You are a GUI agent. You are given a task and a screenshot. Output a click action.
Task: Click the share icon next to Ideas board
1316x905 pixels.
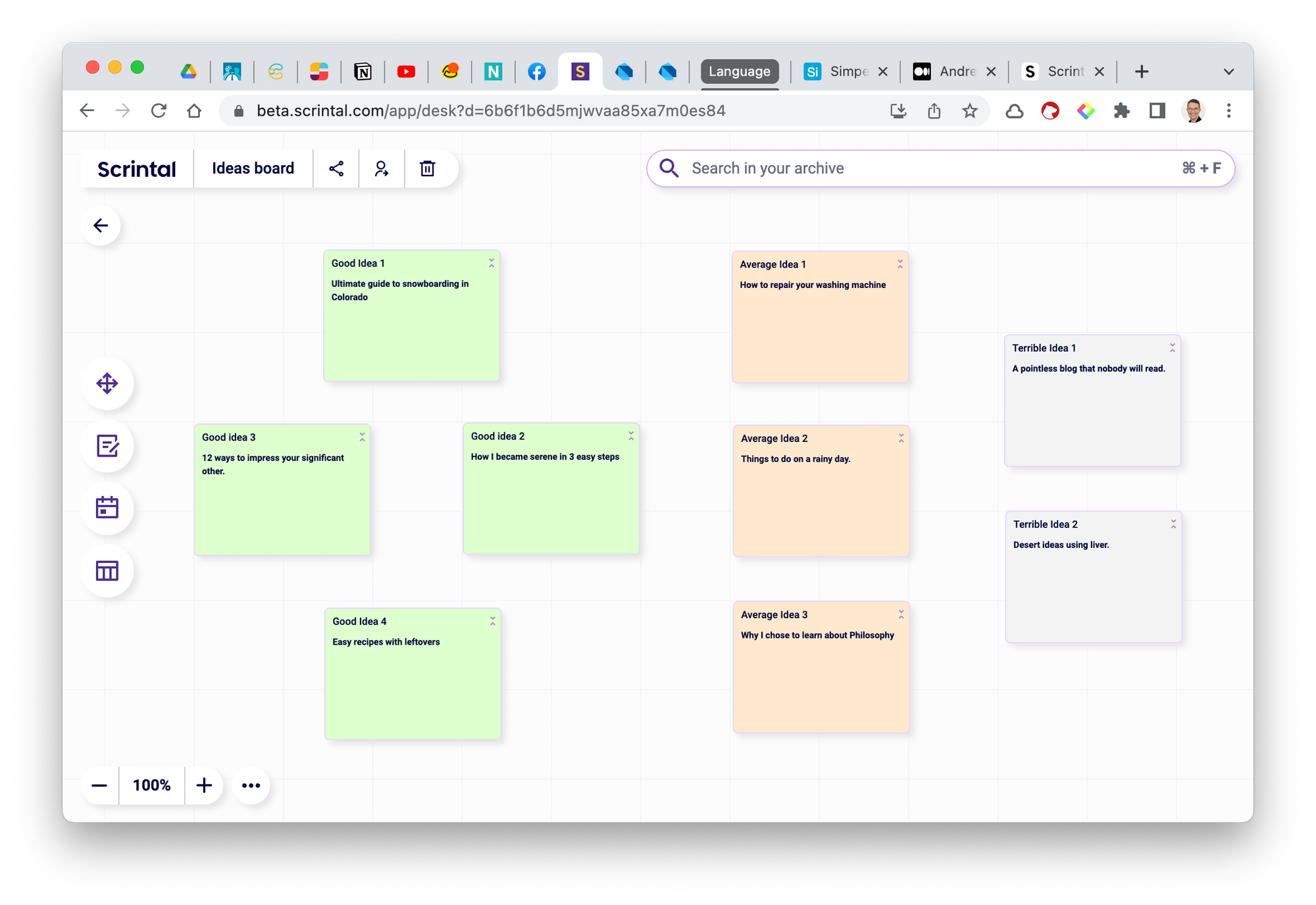click(x=336, y=169)
